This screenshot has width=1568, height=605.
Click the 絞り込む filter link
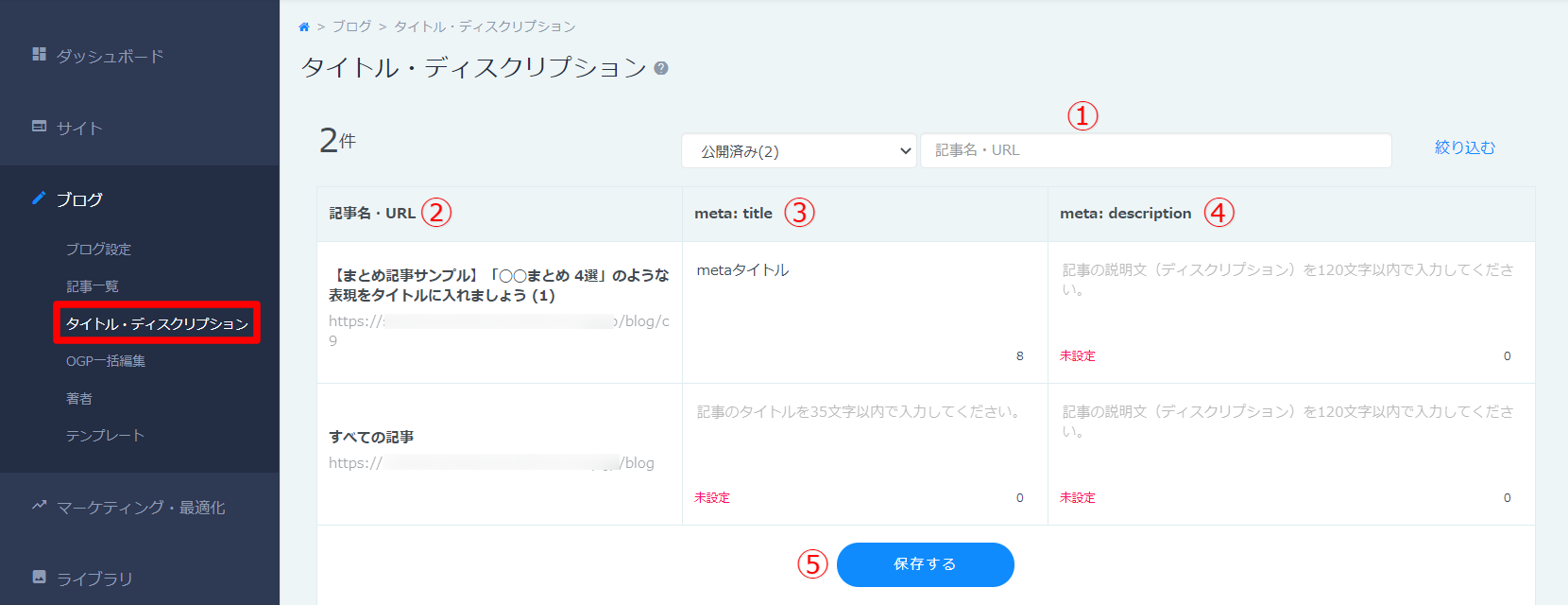[x=1465, y=147]
